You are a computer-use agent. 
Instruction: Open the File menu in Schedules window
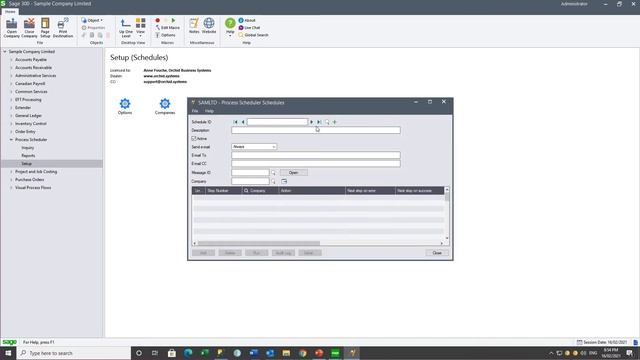(195, 111)
